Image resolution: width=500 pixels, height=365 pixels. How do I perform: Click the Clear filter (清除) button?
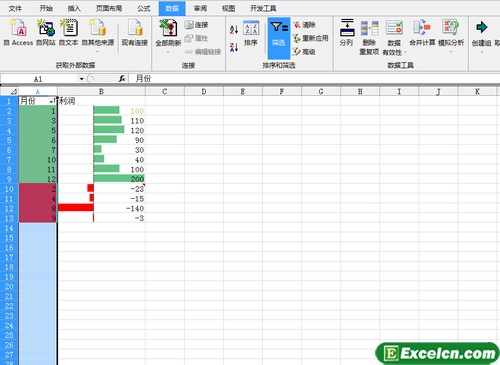coord(304,25)
